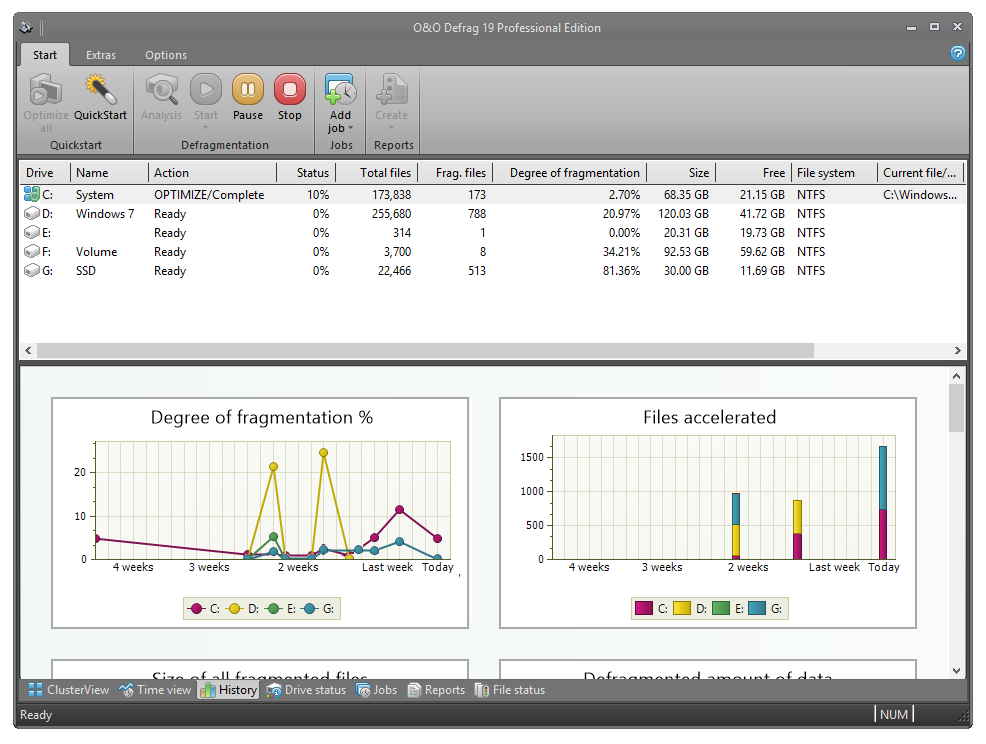Switch to the Options ribbon tab
Image resolution: width=986 pixels, height=744 pixels.
[x=166, y=55]
